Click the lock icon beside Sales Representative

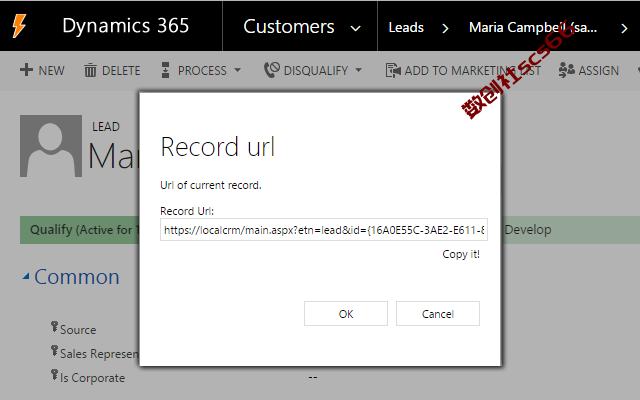point(54,351)
